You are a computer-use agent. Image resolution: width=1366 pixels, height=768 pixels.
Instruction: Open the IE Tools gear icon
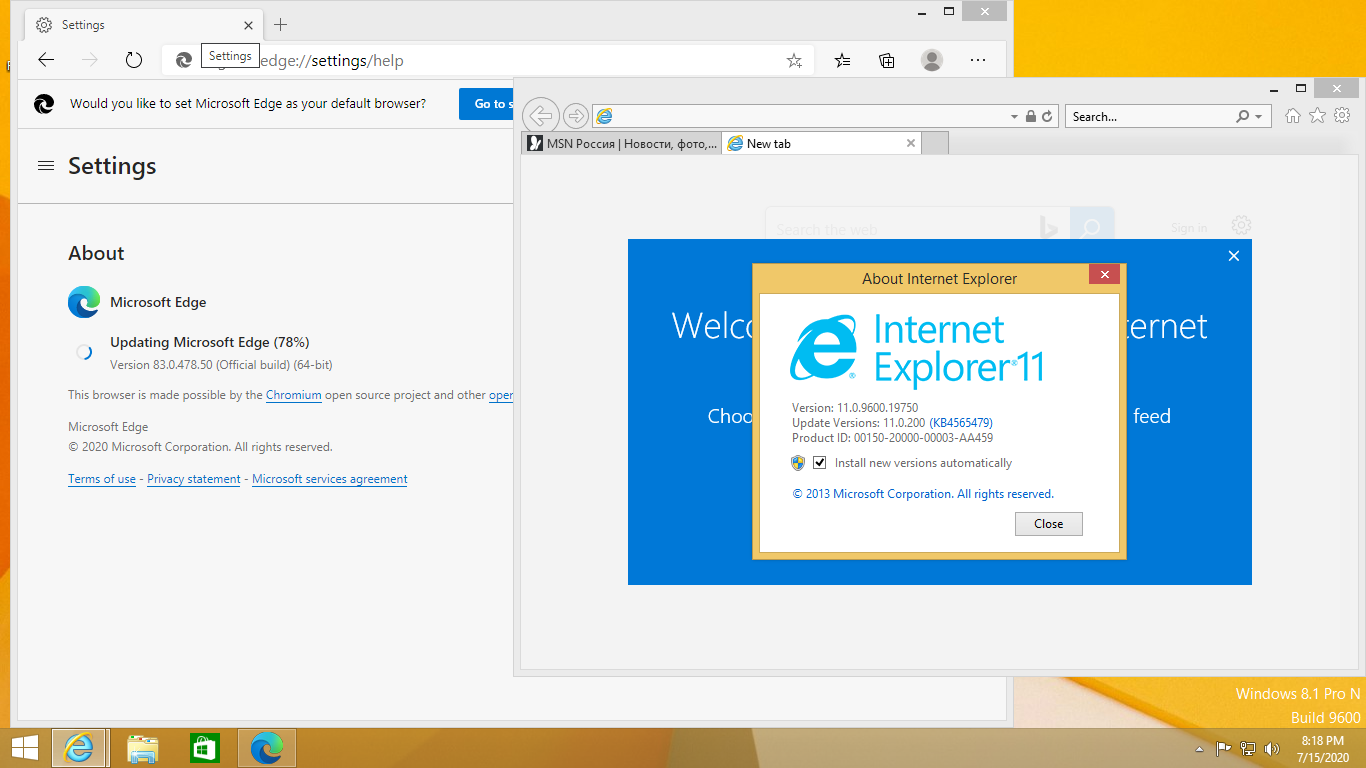1342,116
